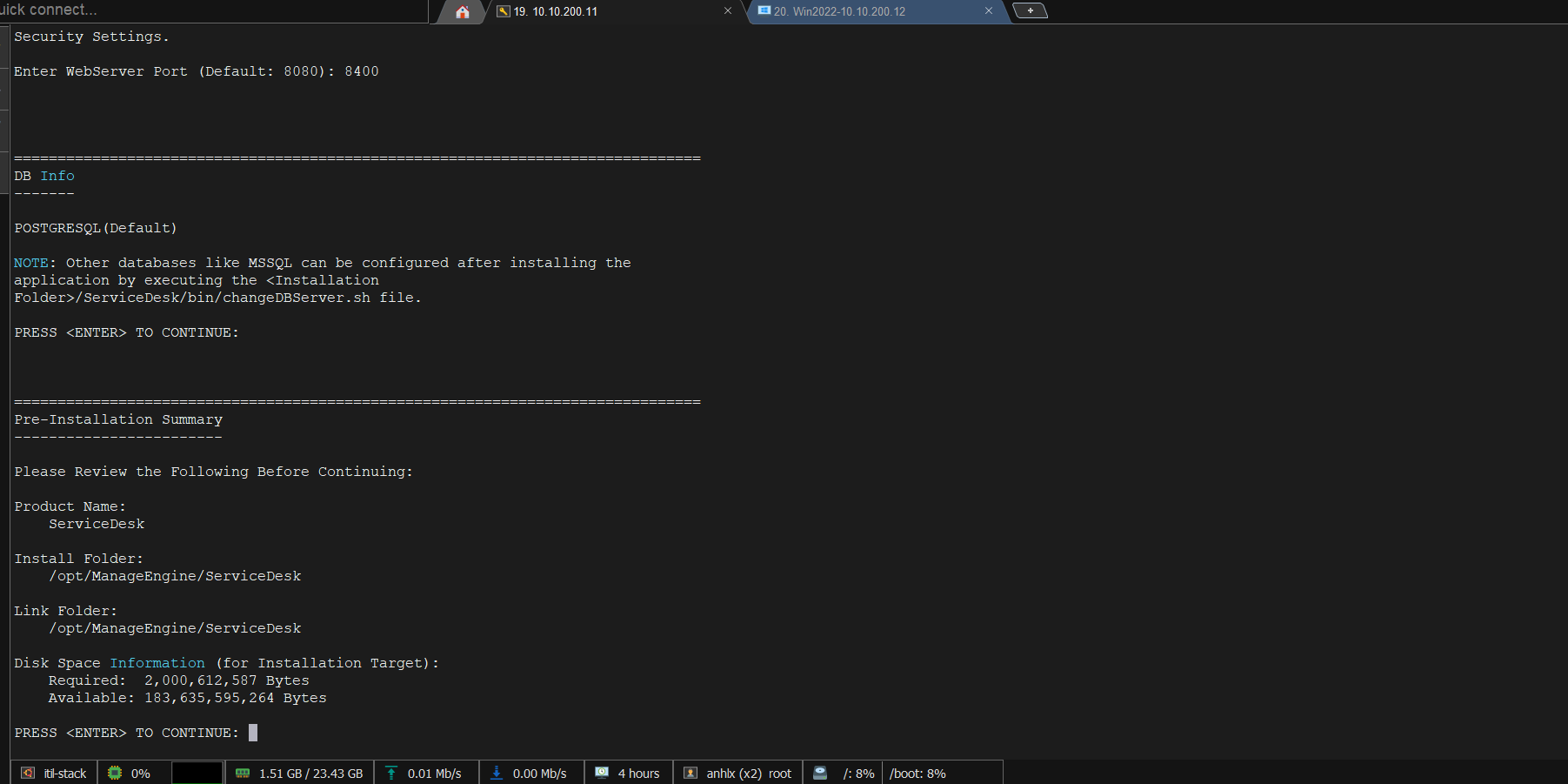This screenshot has height=784, width=1568.
Task: Click the CPU usage graph in status bar
Action: (x=197, y=773)
